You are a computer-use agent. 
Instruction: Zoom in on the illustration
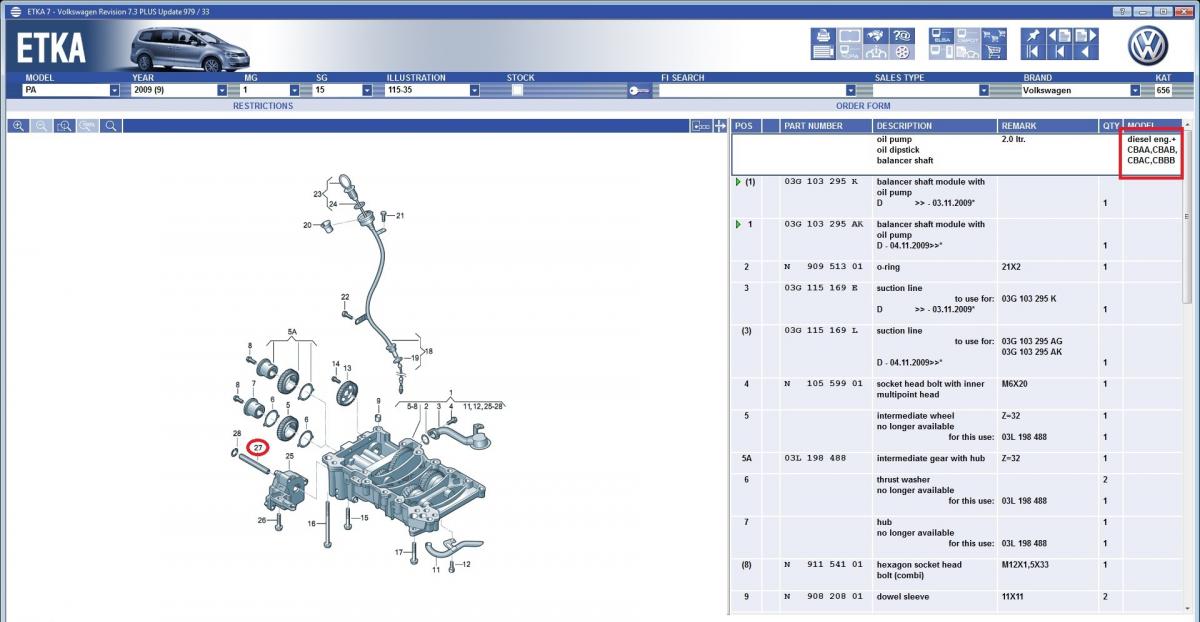pyautogui.click(x=18, y=126)
